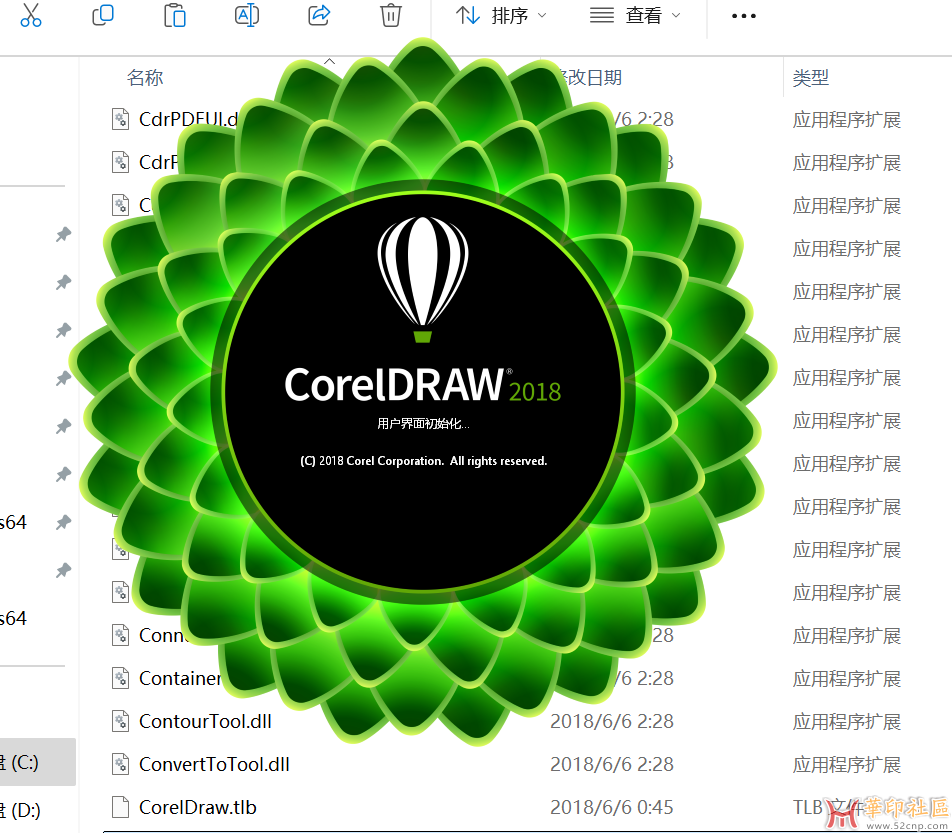Viewport: 952px width, 833px height.
Task: Select the ContourTool.dll file name
Action: coord(205,721)
